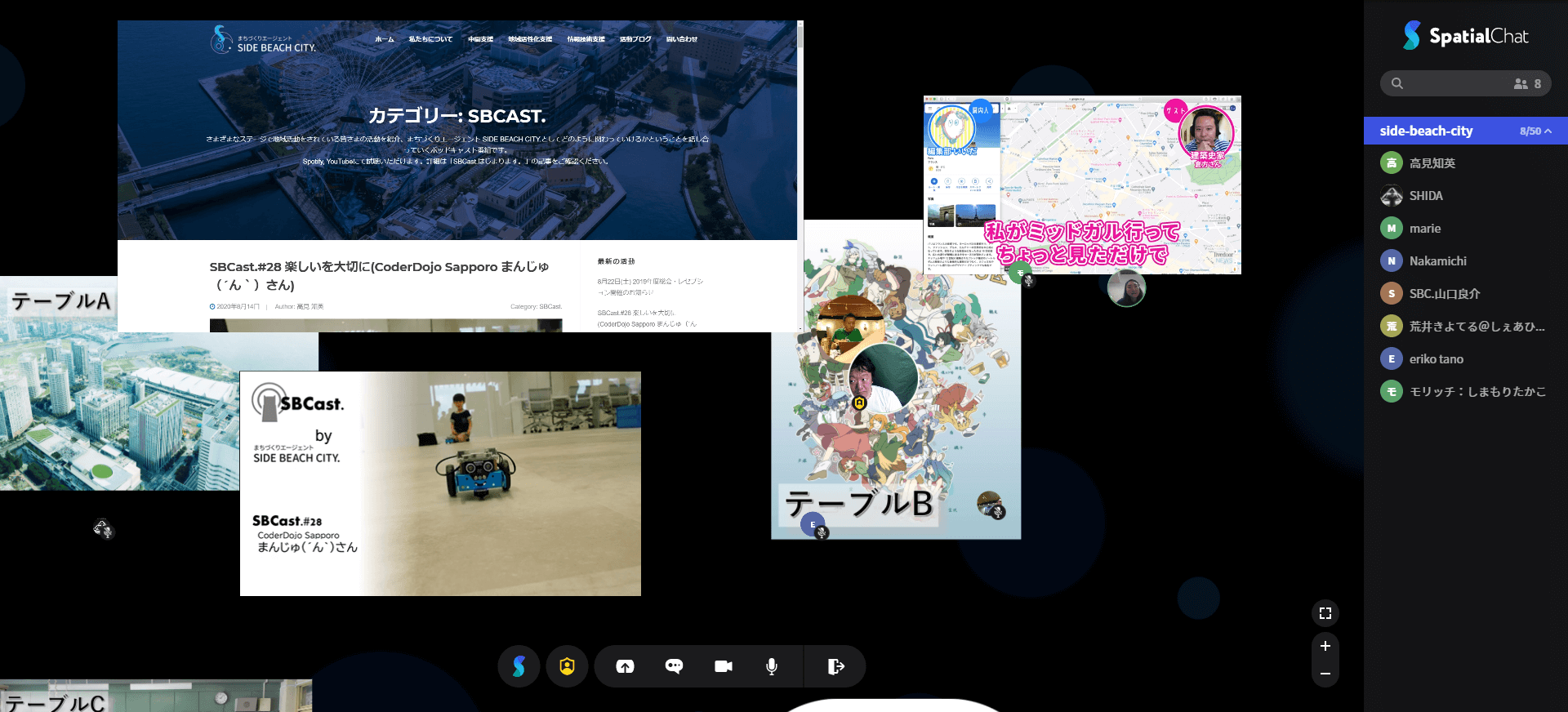Click the eriko tano avatar icon
The width and height of the screenshot is (1568, 712).
(x=1392, y=359)
